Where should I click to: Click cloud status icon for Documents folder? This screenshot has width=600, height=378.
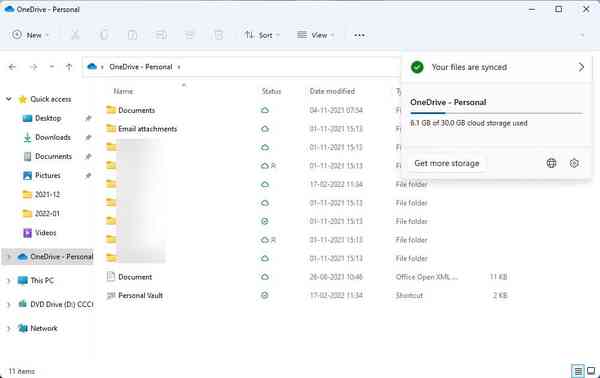265,110
